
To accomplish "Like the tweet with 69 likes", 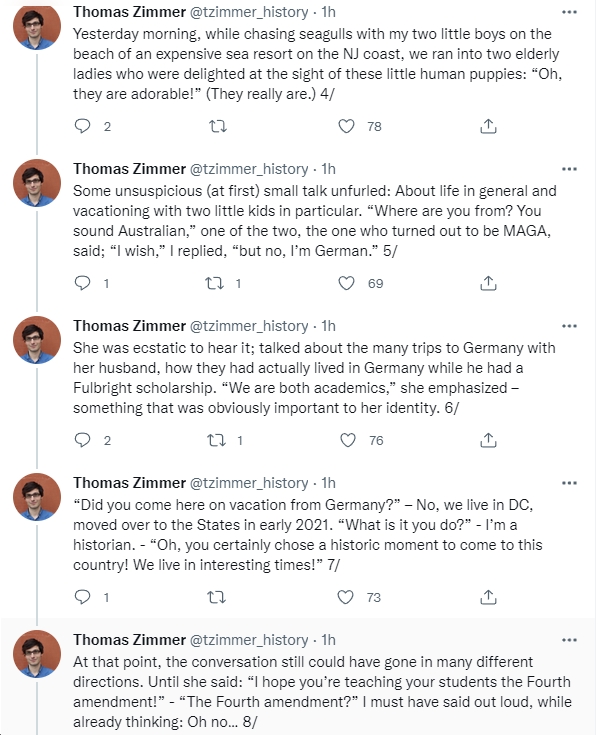I will [x=346, y=283].
